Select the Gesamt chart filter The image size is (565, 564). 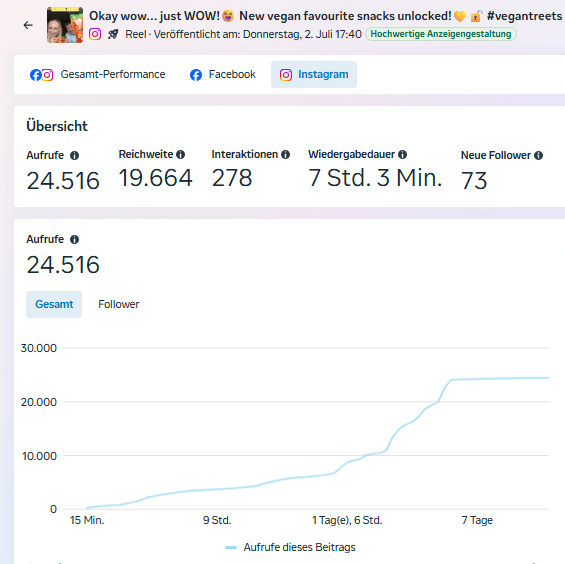click(54, 305)
